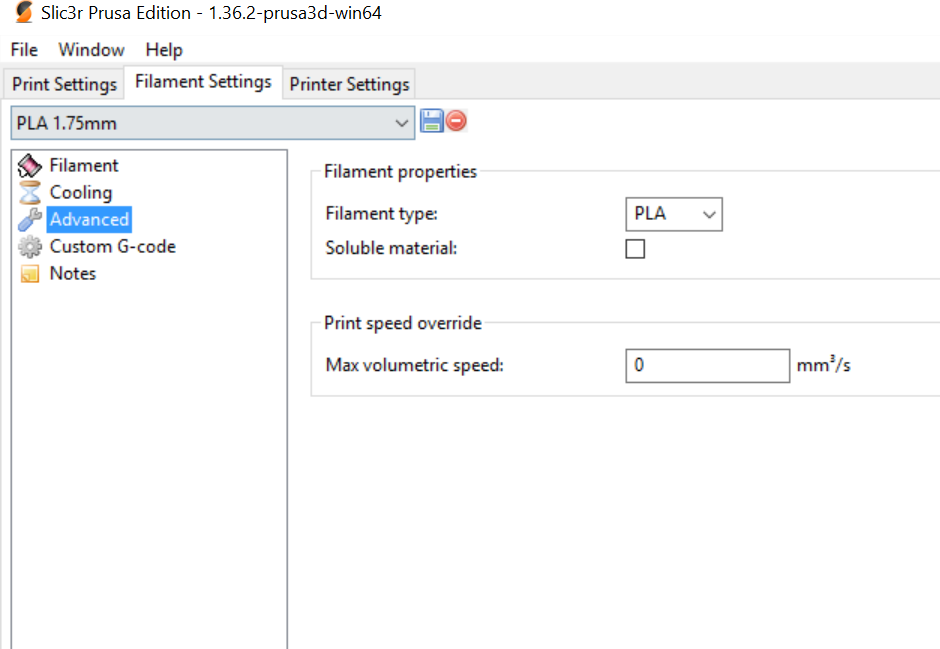Click the save preset floppy disk icon

coord(431,121)
